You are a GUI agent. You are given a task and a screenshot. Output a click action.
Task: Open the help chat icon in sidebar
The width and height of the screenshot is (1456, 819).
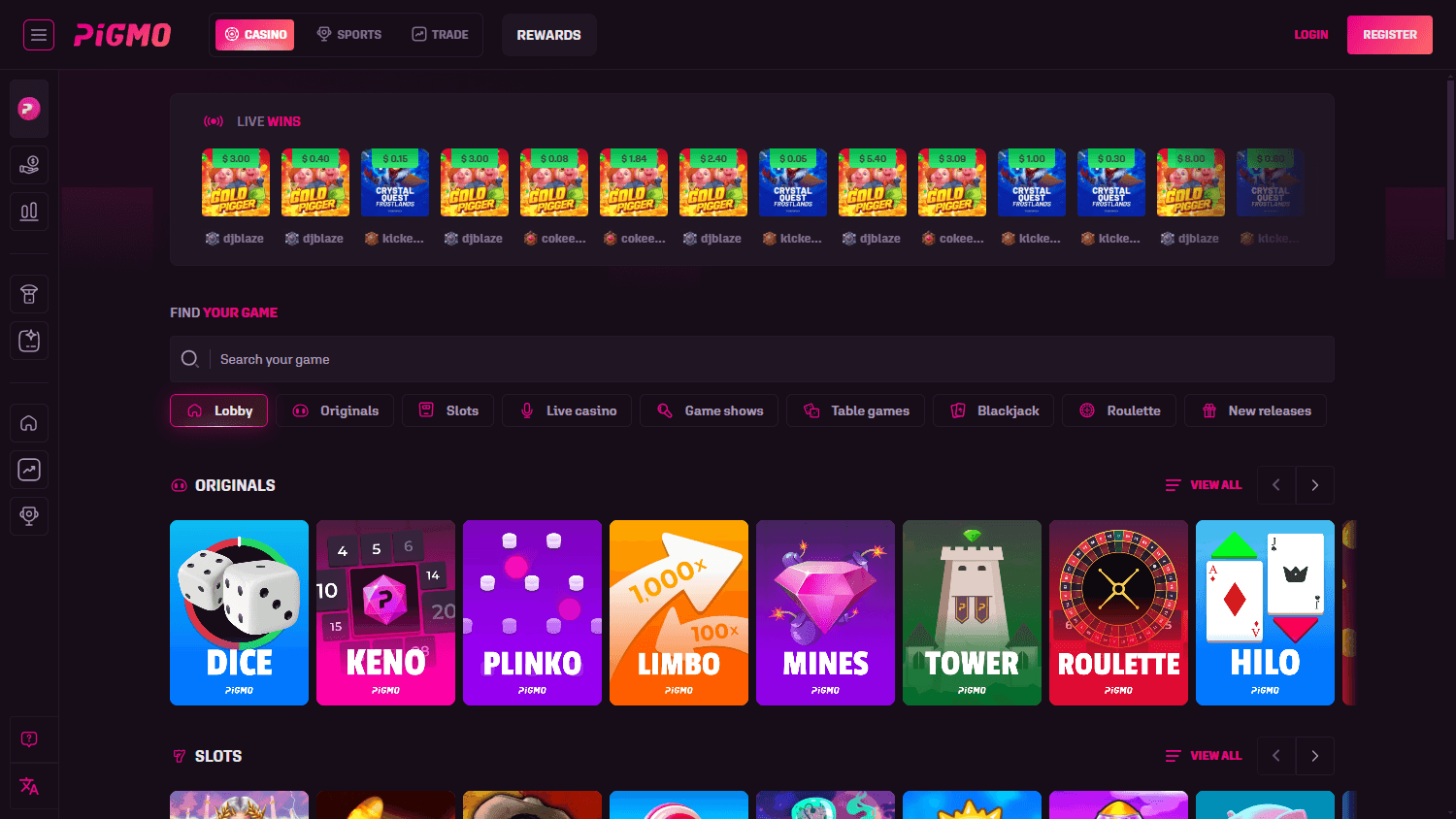(29, 739)
